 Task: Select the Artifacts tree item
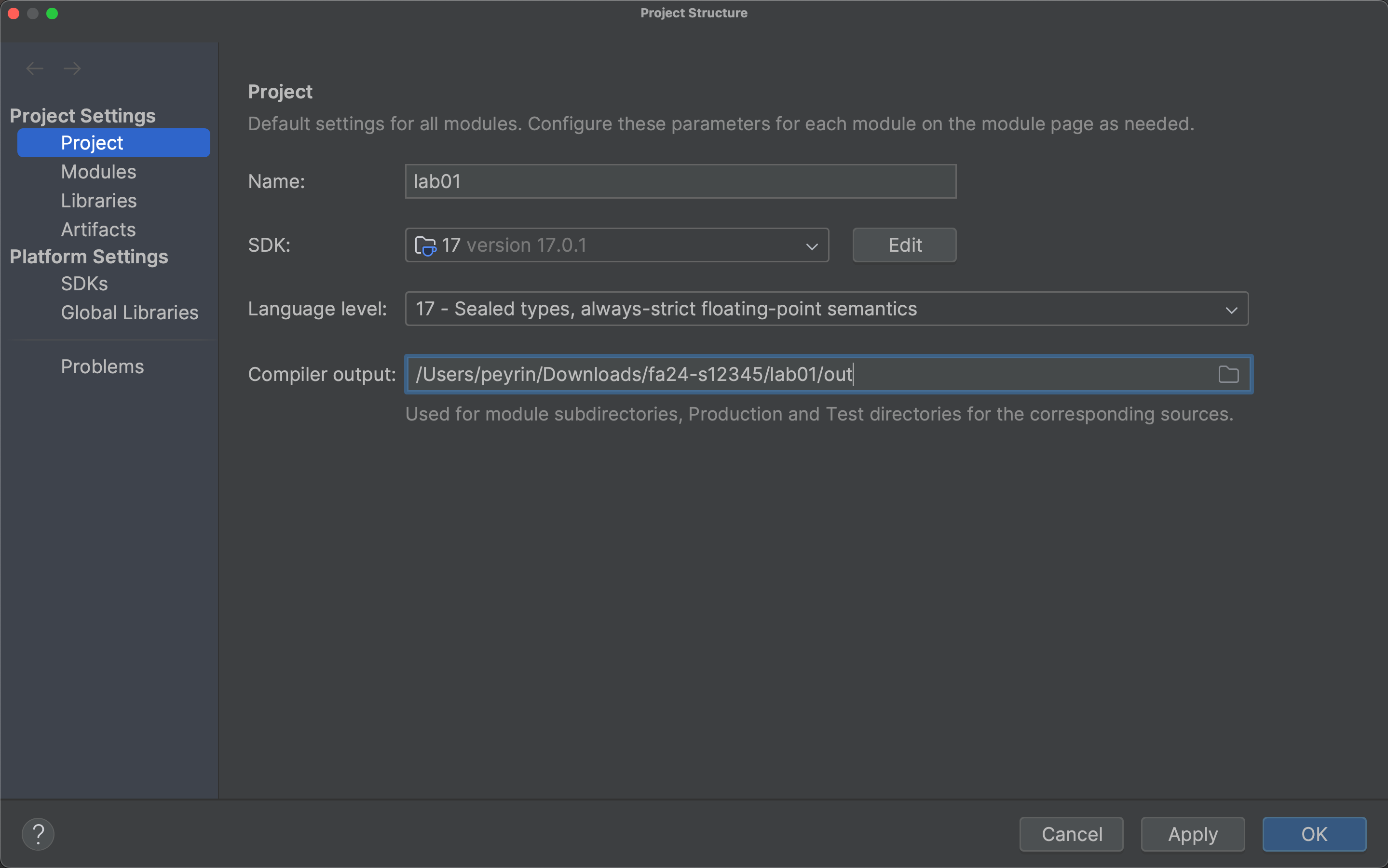pyautogui.click(x=98, y=228)
